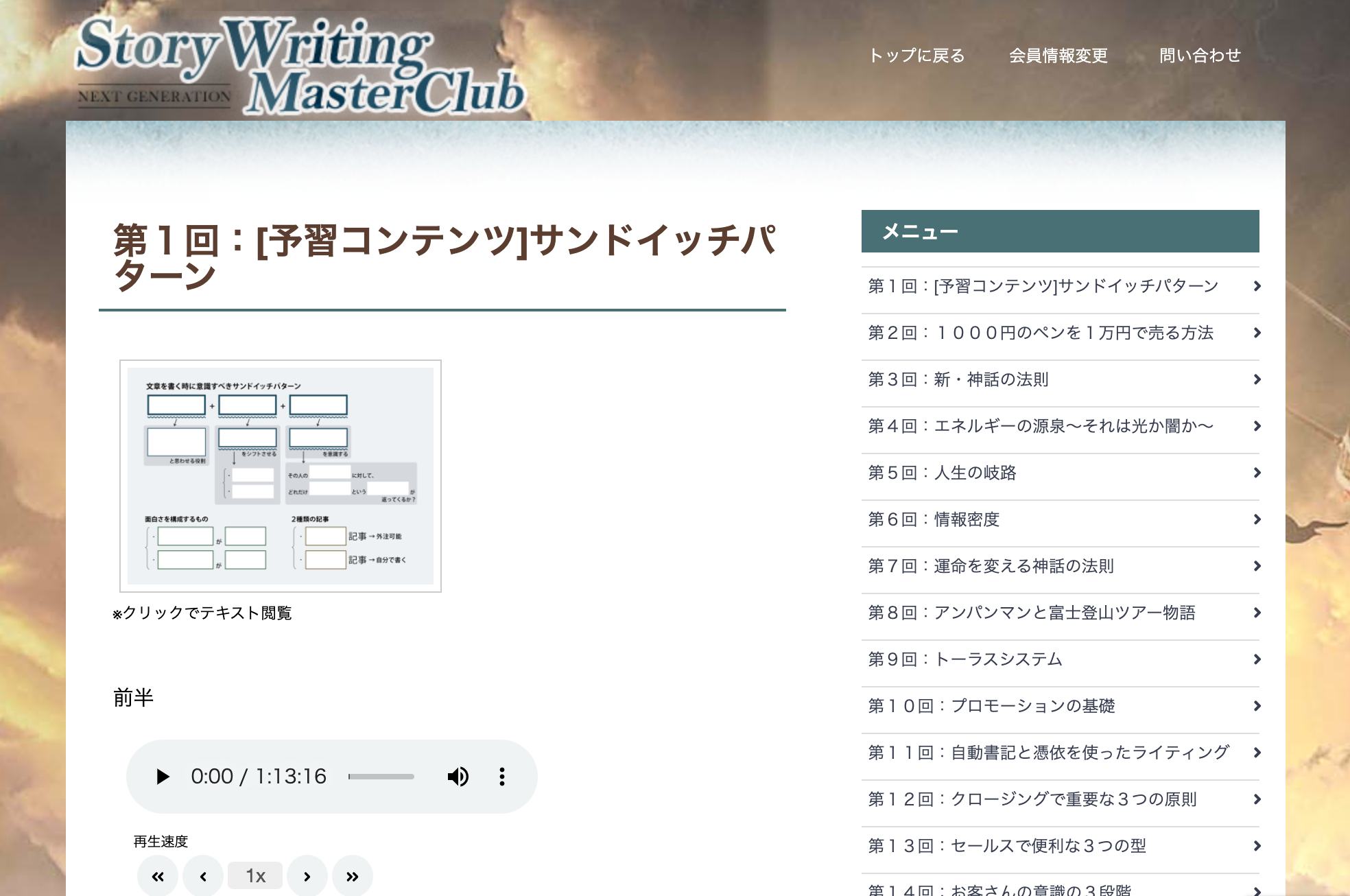This screenshot has width=1350, height=896.
Task: Increase playback speed with single right arrow
Action: (x=307, y=876)
